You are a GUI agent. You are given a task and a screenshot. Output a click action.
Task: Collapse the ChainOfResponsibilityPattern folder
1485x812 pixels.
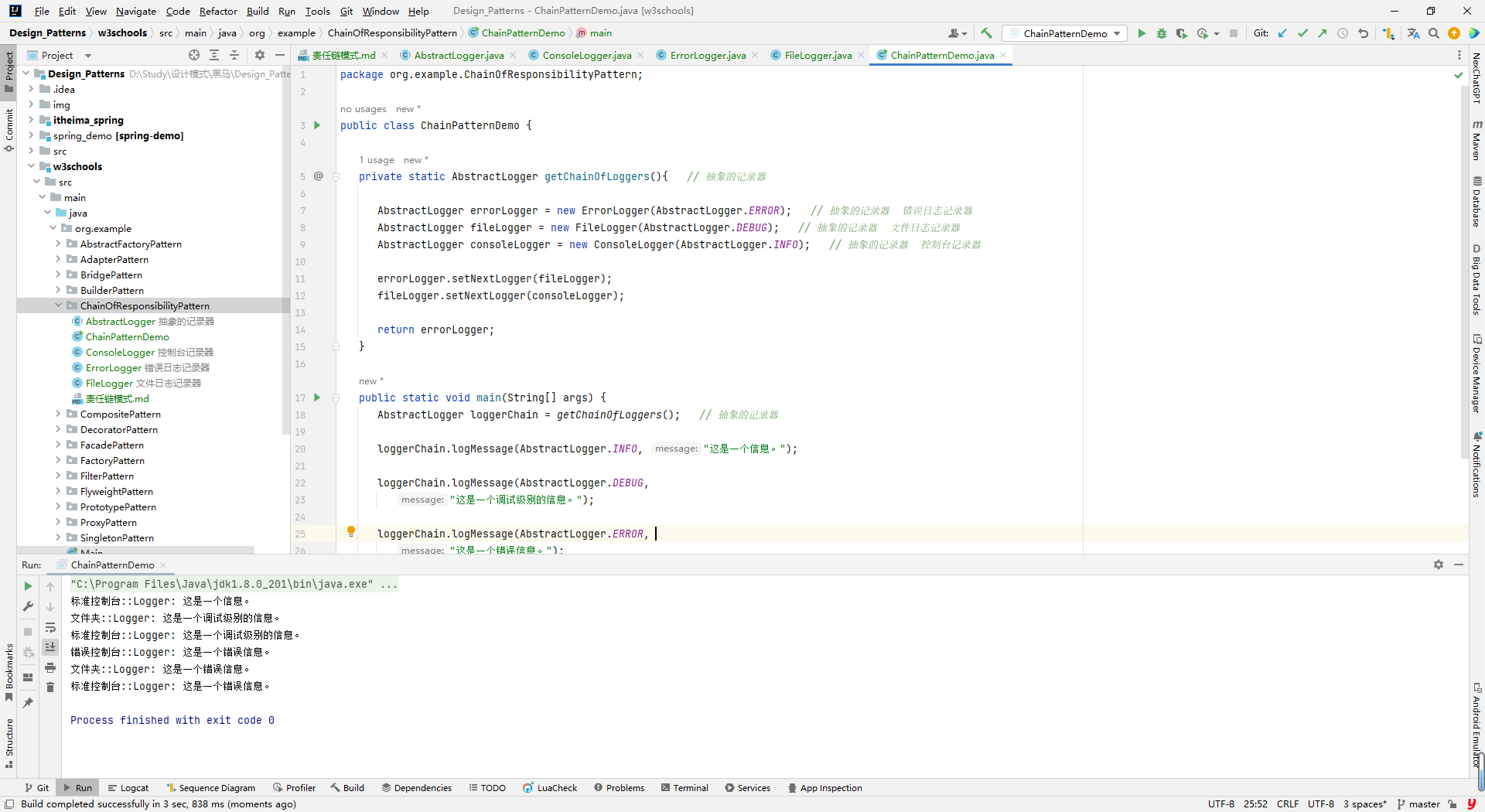point(58,305)
